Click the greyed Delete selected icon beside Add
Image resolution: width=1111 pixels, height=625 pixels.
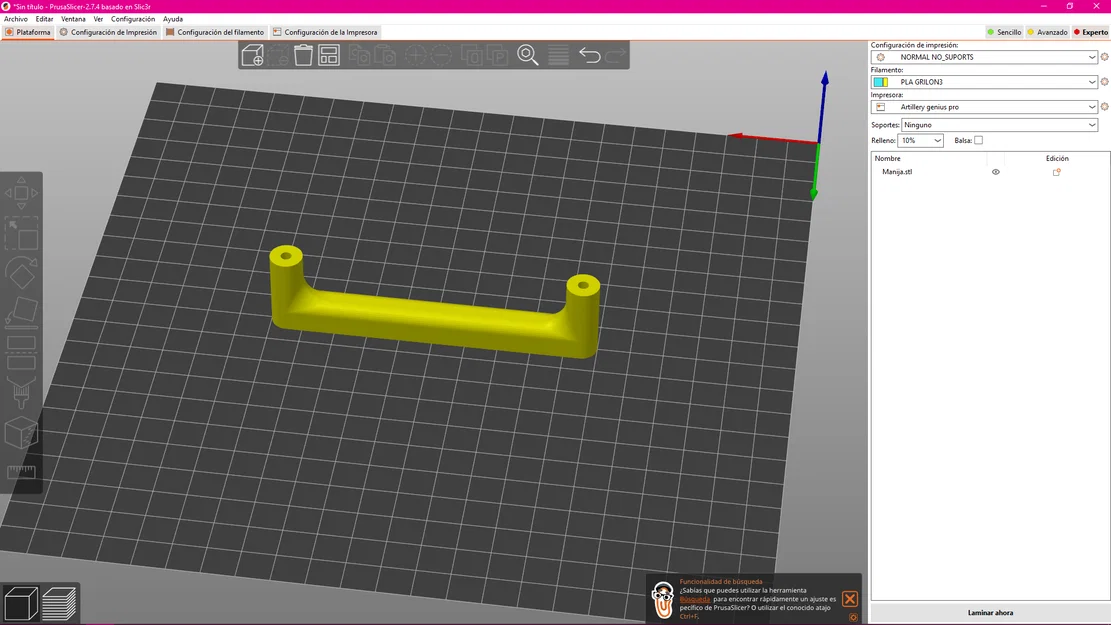click(x=278, y=55)
